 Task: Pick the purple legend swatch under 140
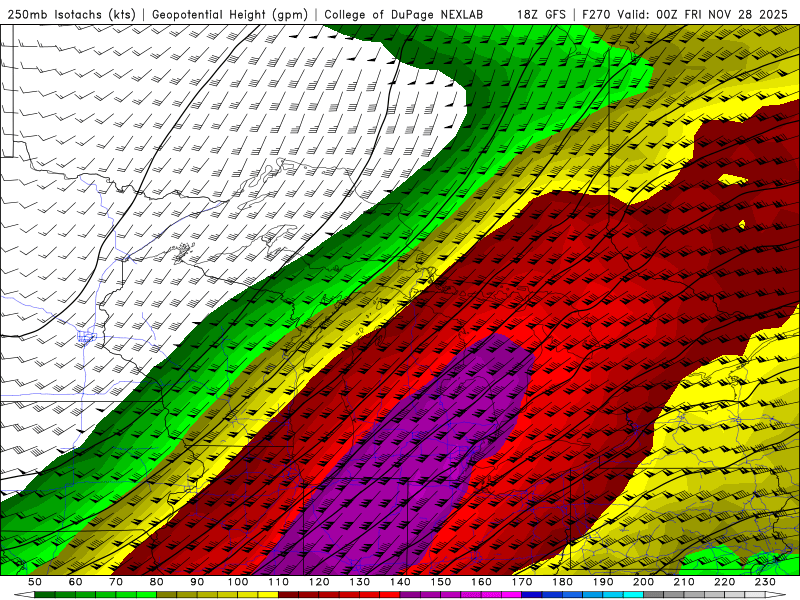pos(410,595)
